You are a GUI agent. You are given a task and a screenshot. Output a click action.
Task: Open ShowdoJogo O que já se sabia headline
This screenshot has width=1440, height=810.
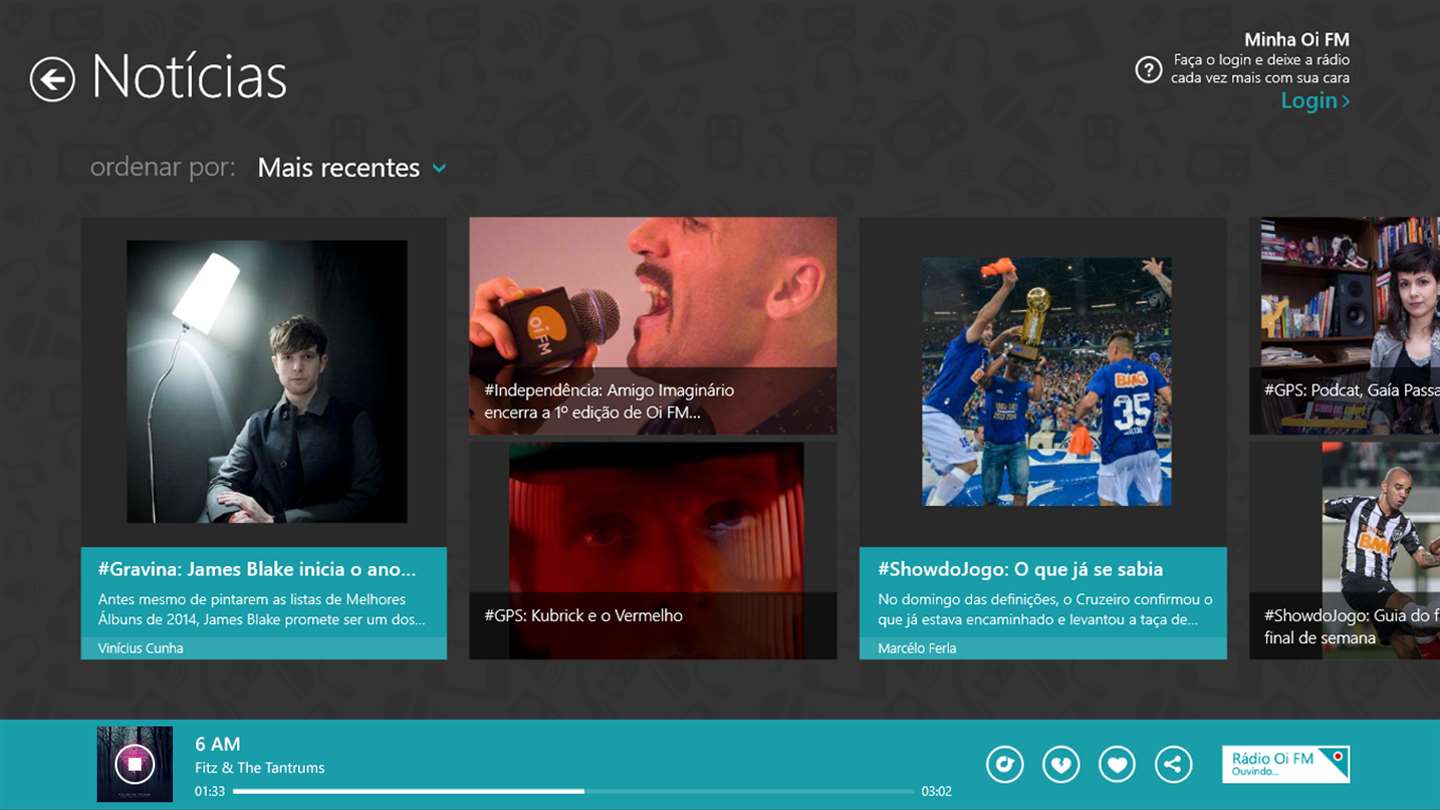click(1020, 569)
